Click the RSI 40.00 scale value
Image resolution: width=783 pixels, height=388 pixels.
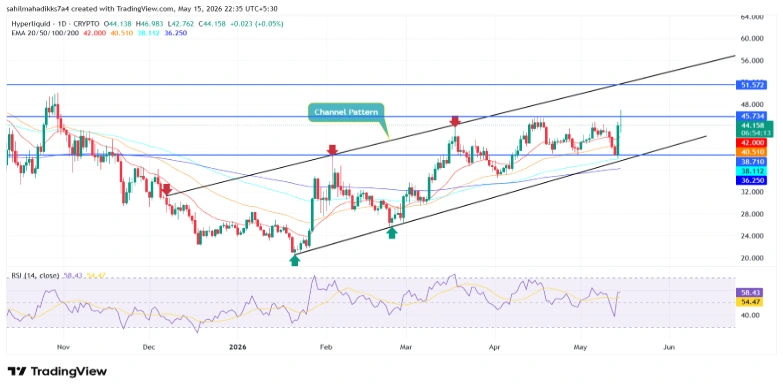[x=750, y=315]
